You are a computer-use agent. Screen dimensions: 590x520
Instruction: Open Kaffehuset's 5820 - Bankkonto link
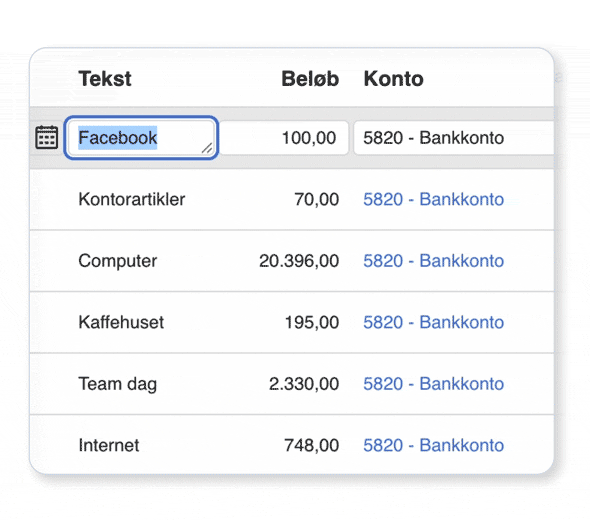pyautogui.click(x=433, y=322)
